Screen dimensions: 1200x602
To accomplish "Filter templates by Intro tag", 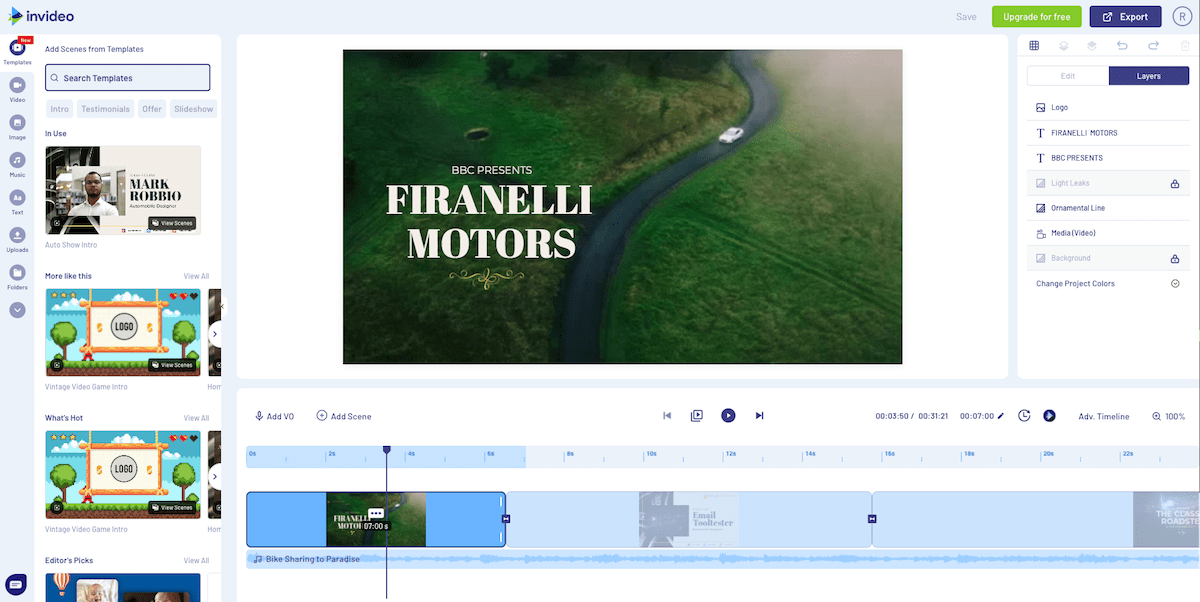I will [60, 109].
